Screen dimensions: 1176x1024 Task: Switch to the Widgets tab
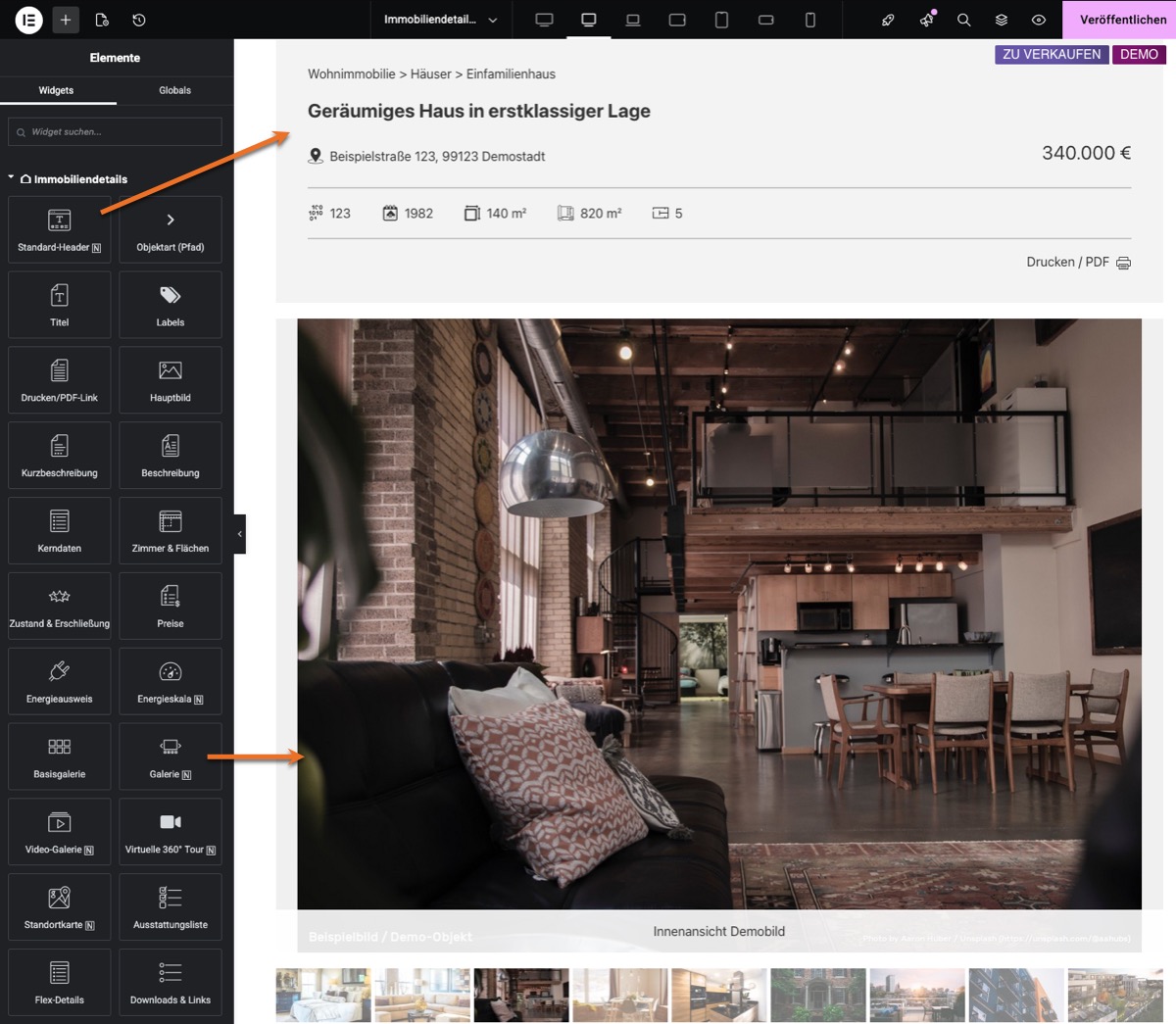click(x=58, y=89)
